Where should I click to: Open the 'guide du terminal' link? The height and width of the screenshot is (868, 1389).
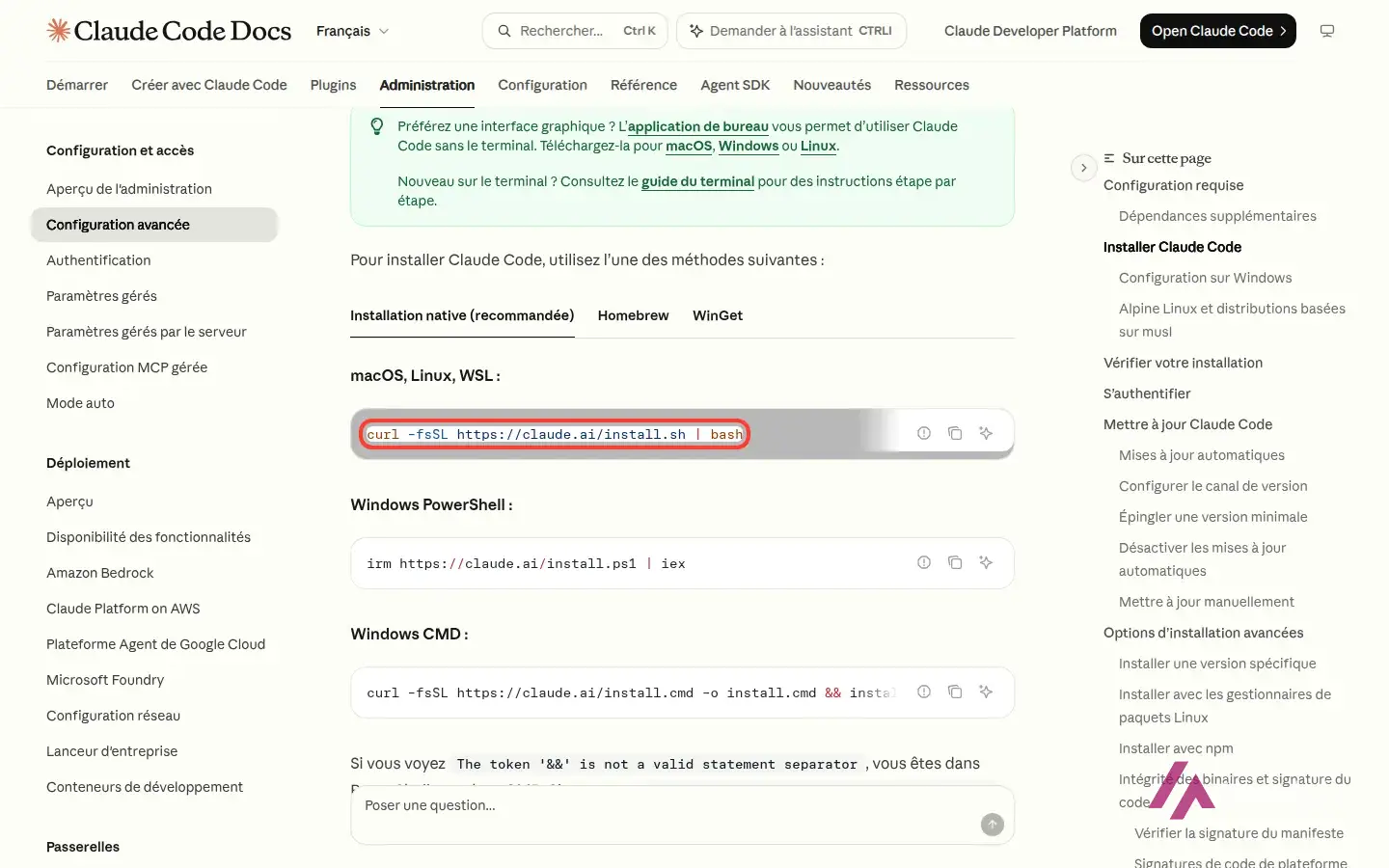(x=697, y=181)
